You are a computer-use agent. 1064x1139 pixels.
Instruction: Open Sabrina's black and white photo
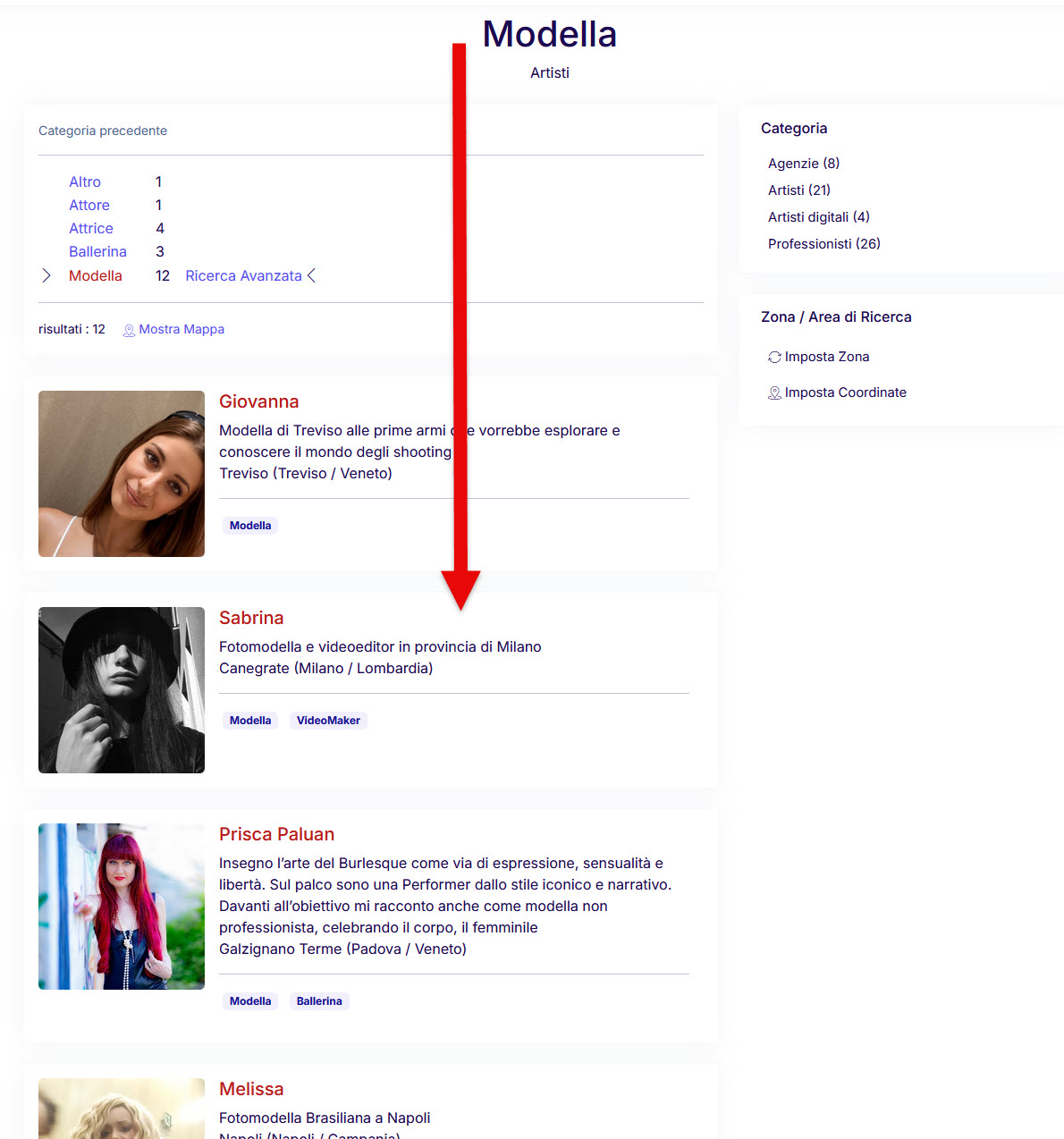click(122, 690)
